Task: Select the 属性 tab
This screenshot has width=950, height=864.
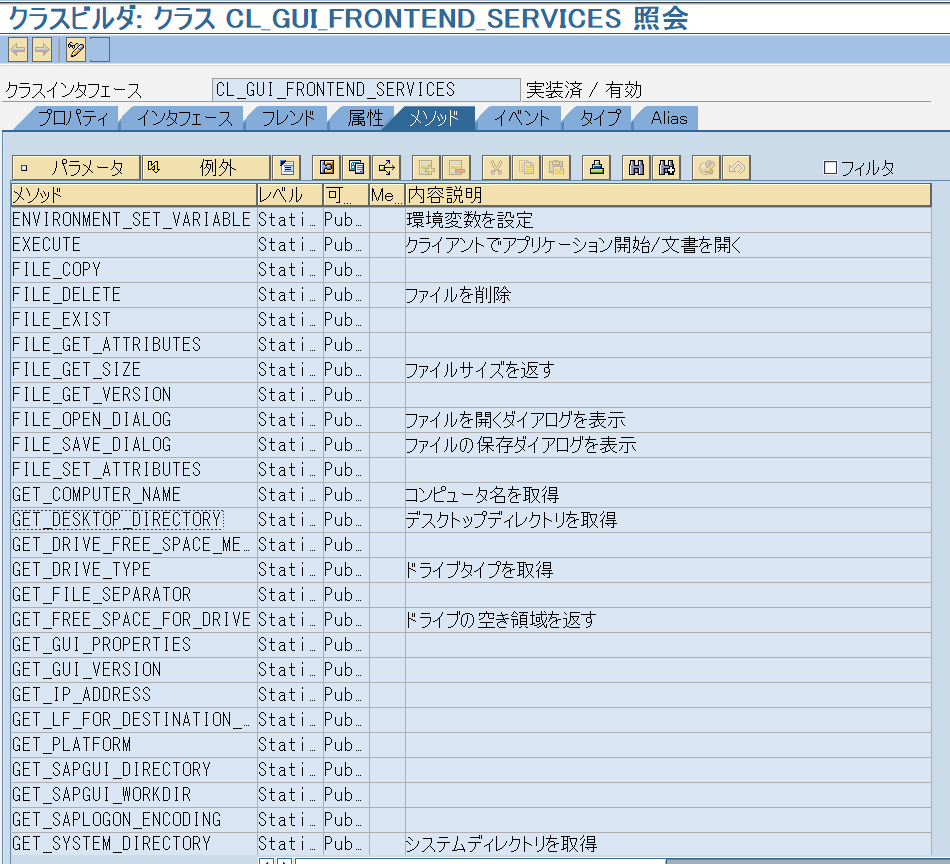Action: coord(366,118)
